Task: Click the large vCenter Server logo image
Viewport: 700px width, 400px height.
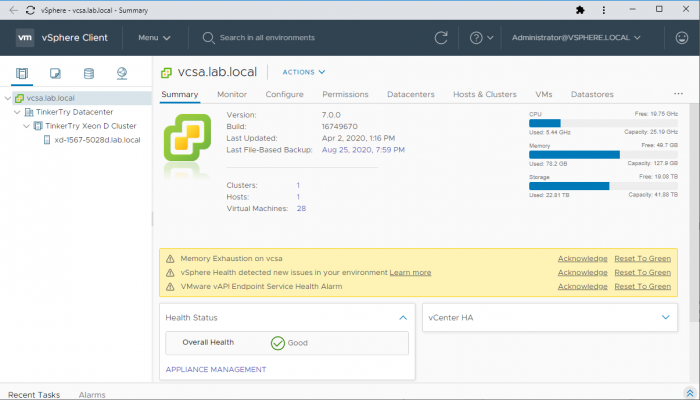Action: (188, 138)
